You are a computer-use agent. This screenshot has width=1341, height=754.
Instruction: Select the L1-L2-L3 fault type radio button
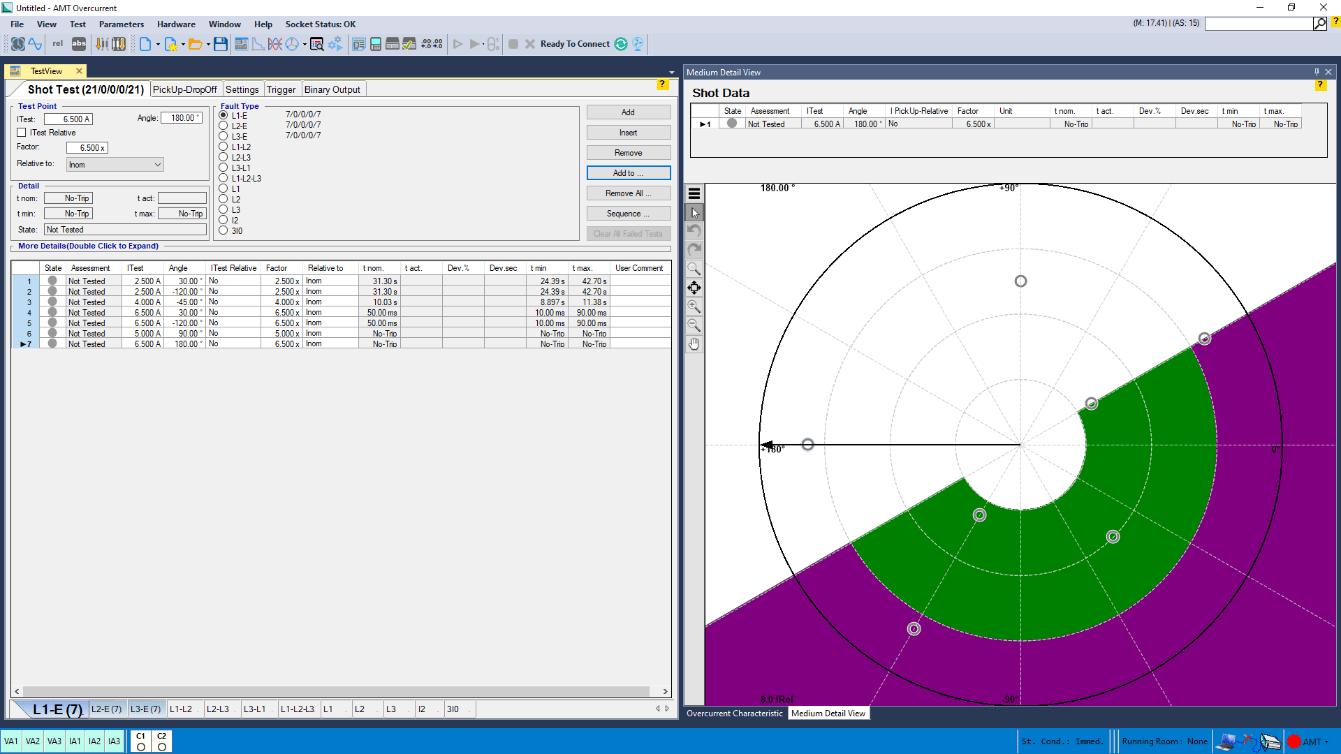tap(224, 178)
